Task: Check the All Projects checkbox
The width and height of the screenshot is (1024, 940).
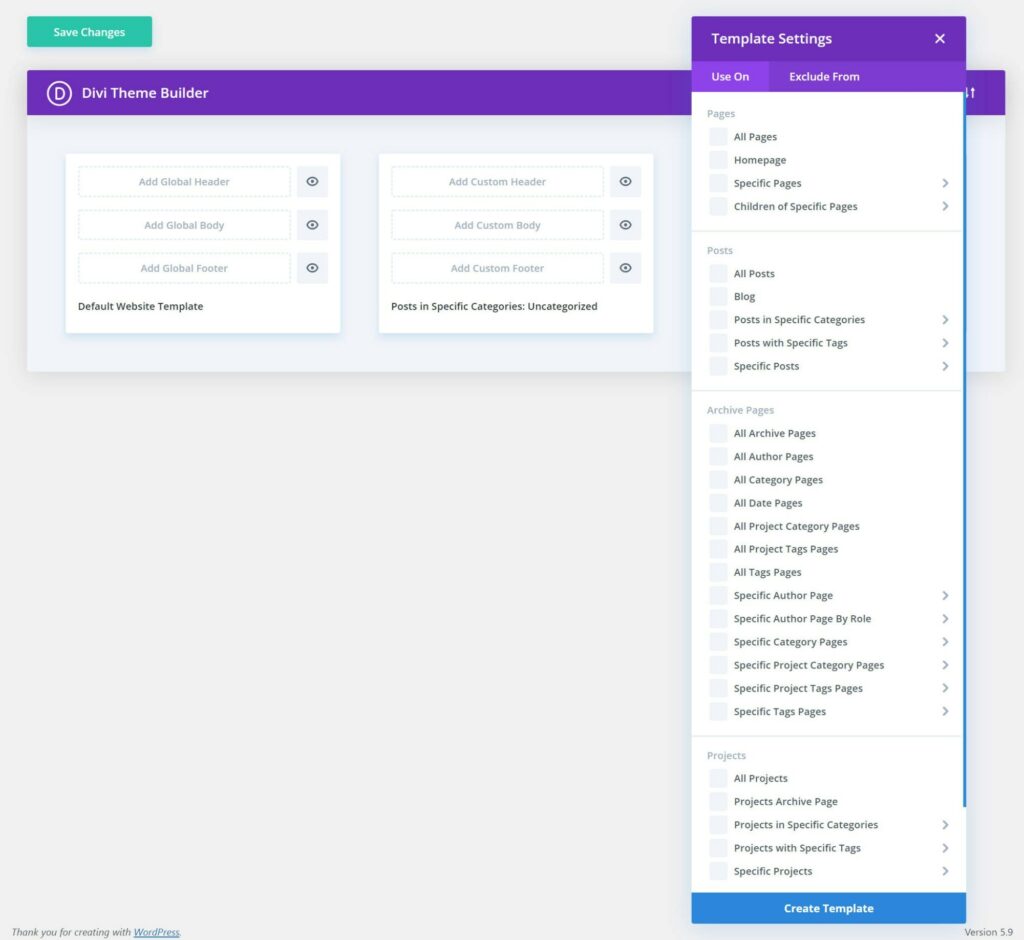Action: [718, 778]
